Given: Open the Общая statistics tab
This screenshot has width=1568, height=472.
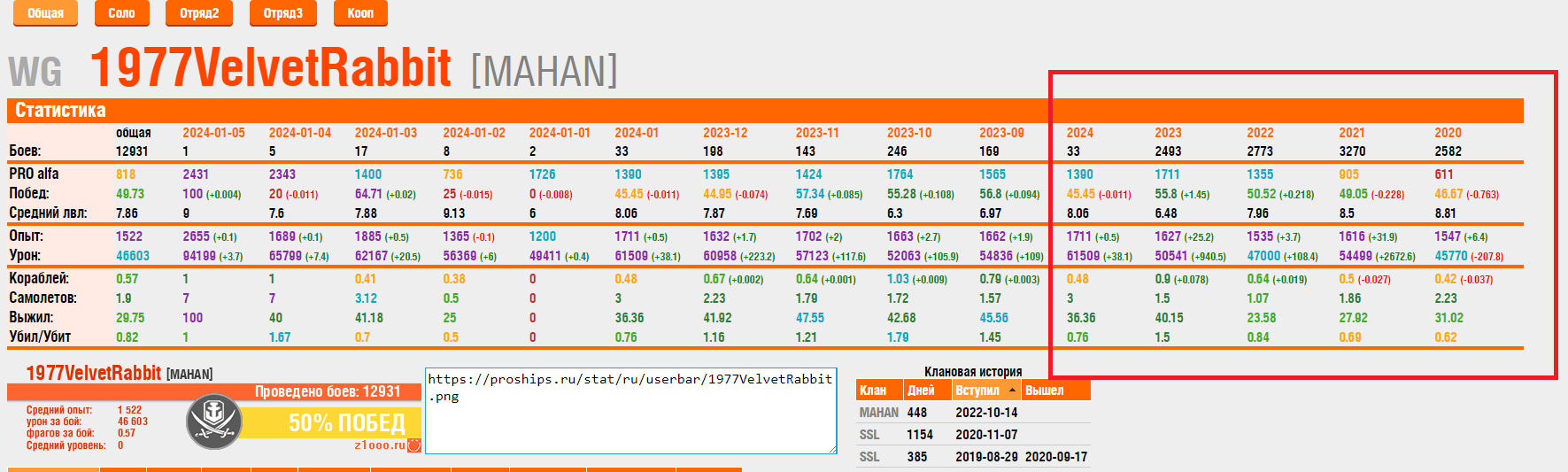Looking at the screenshot, I should pos(45,13).
